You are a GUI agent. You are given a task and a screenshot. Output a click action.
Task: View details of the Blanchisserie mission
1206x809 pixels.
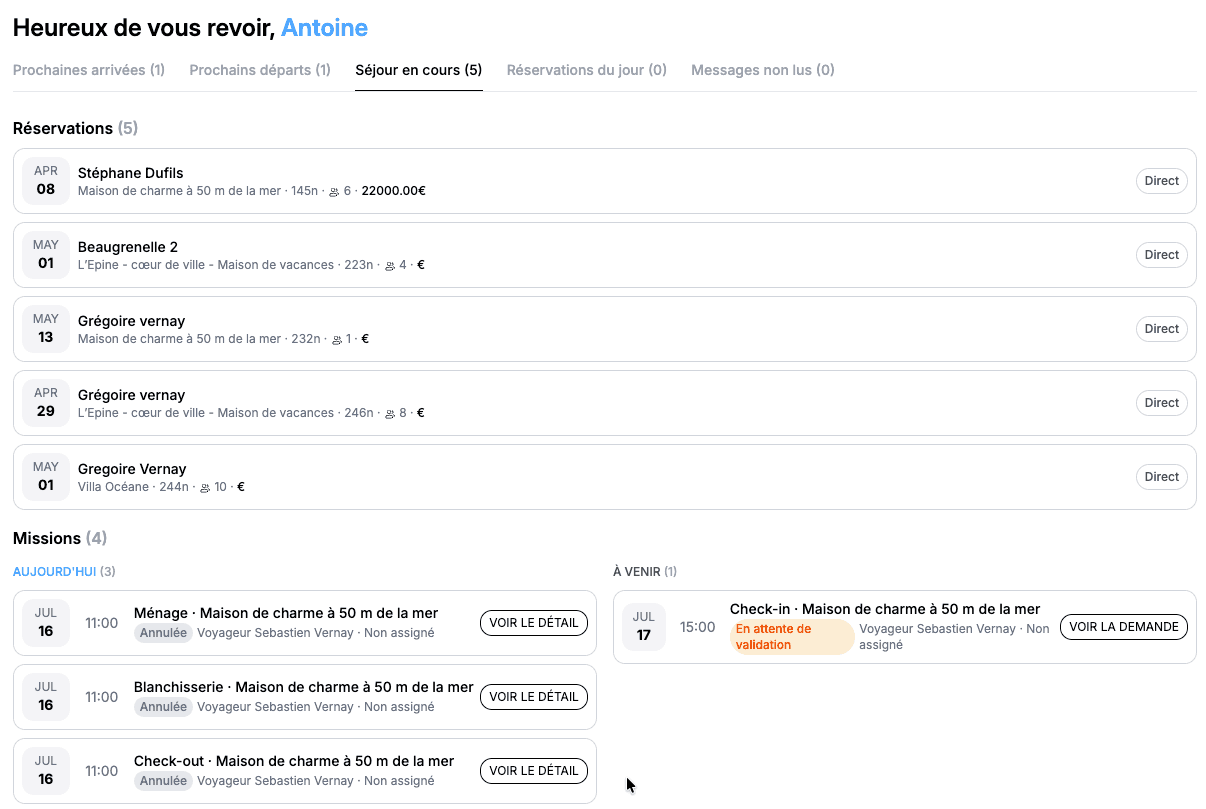tap(534, 697)
